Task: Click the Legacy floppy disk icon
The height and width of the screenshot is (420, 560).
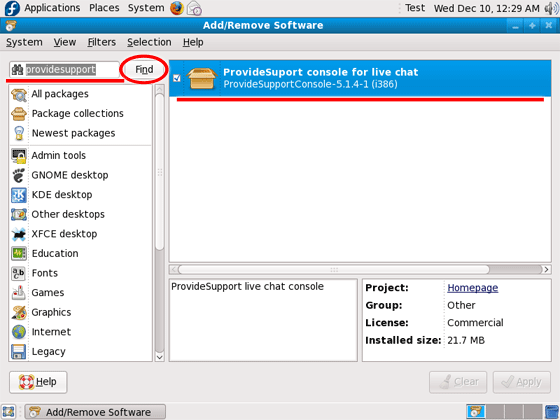Action: (19, 352)
